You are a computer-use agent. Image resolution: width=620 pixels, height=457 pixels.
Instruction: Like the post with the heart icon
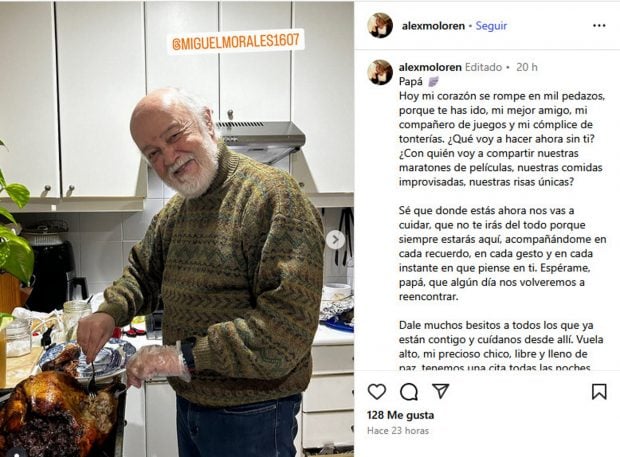(376, 392)
